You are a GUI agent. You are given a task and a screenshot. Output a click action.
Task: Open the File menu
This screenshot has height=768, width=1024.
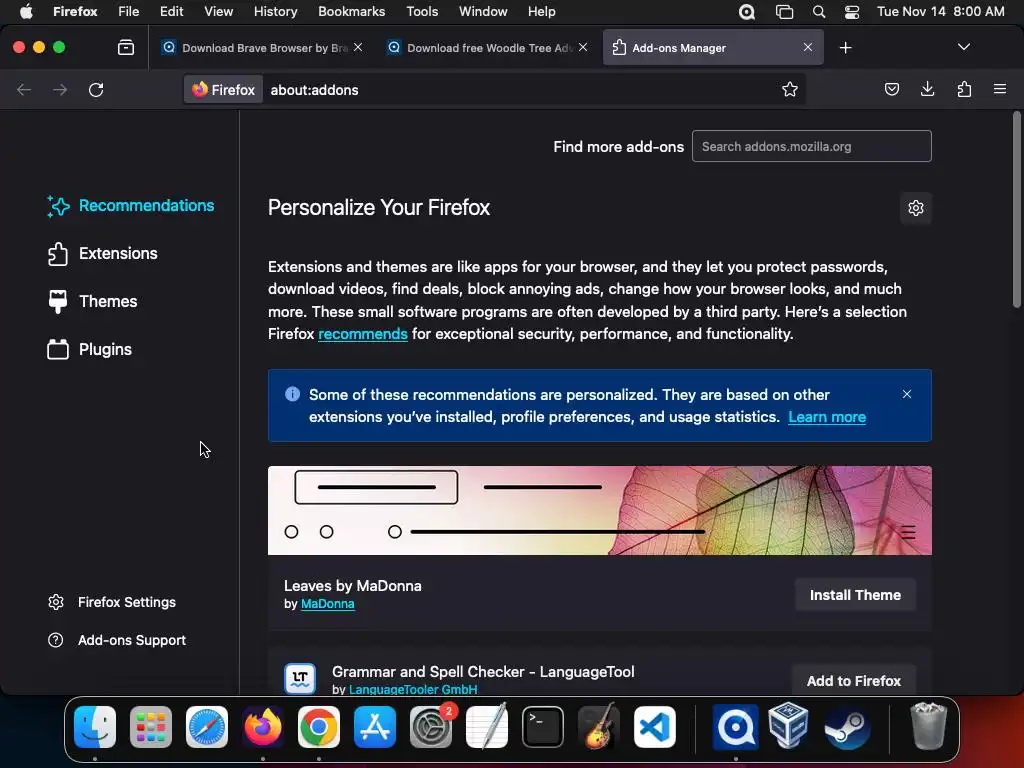click(x=129, y=11)
